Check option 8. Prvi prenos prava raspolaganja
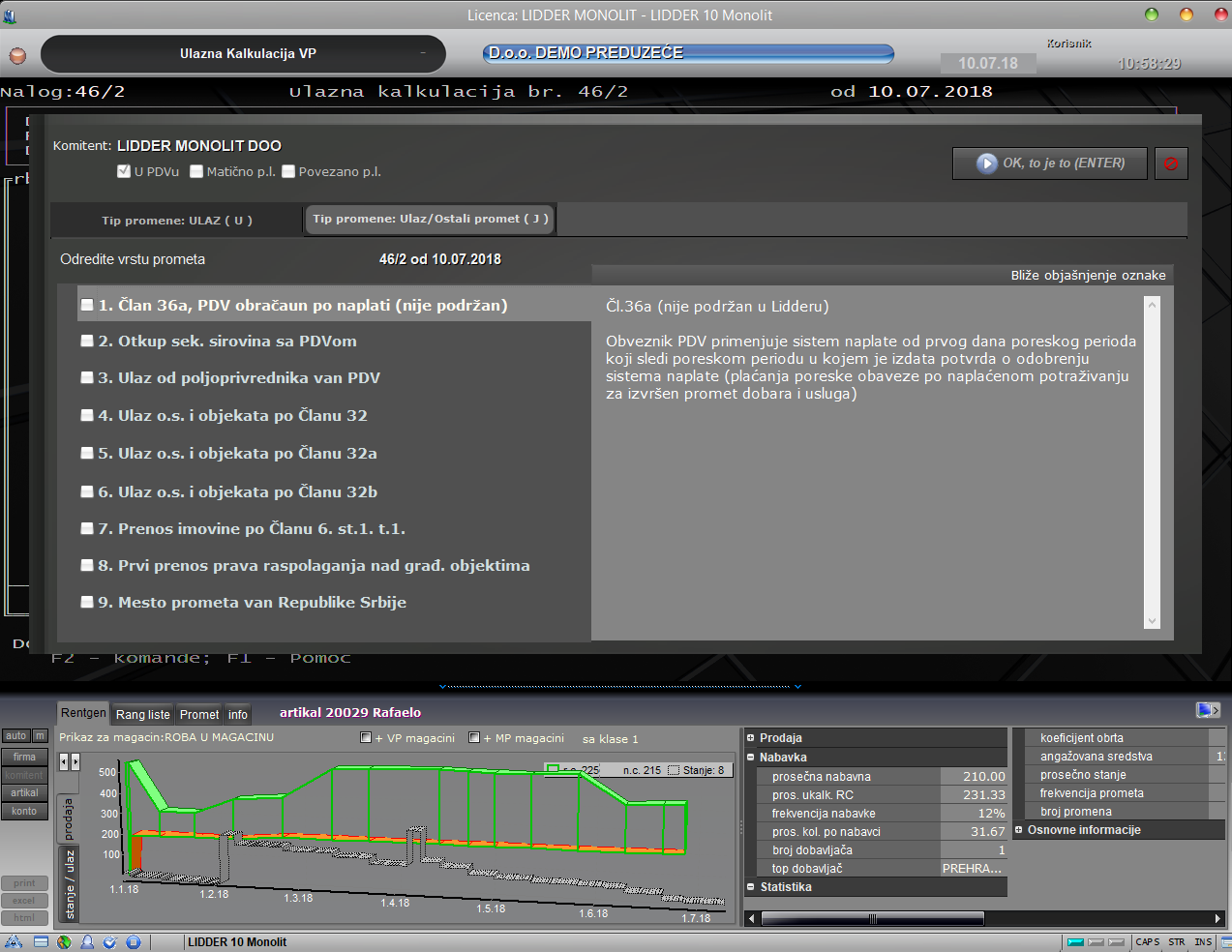The image size is (1232, 952). 87,565
